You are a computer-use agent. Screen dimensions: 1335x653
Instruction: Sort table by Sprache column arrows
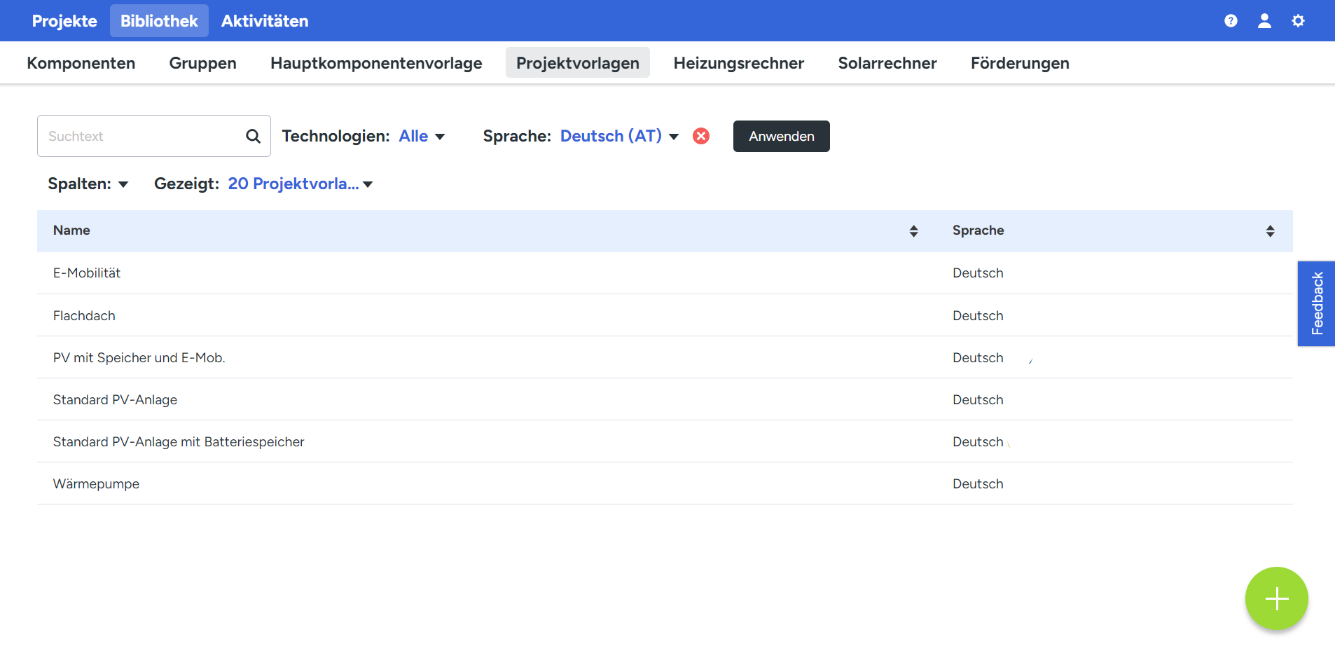[x=1270, y=231]
